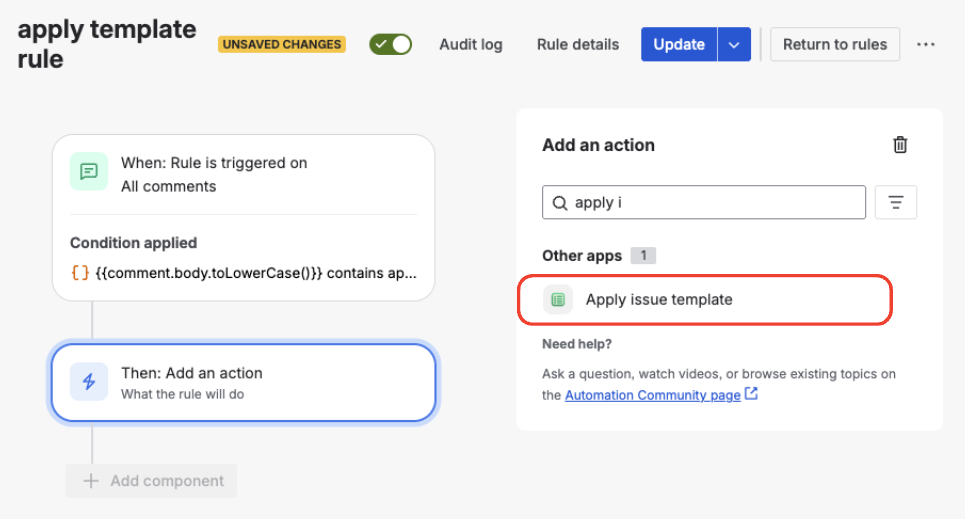This screenshot has height=519, width=965.
Task: Delete action using the trash icon
Action: click(900, 145)
